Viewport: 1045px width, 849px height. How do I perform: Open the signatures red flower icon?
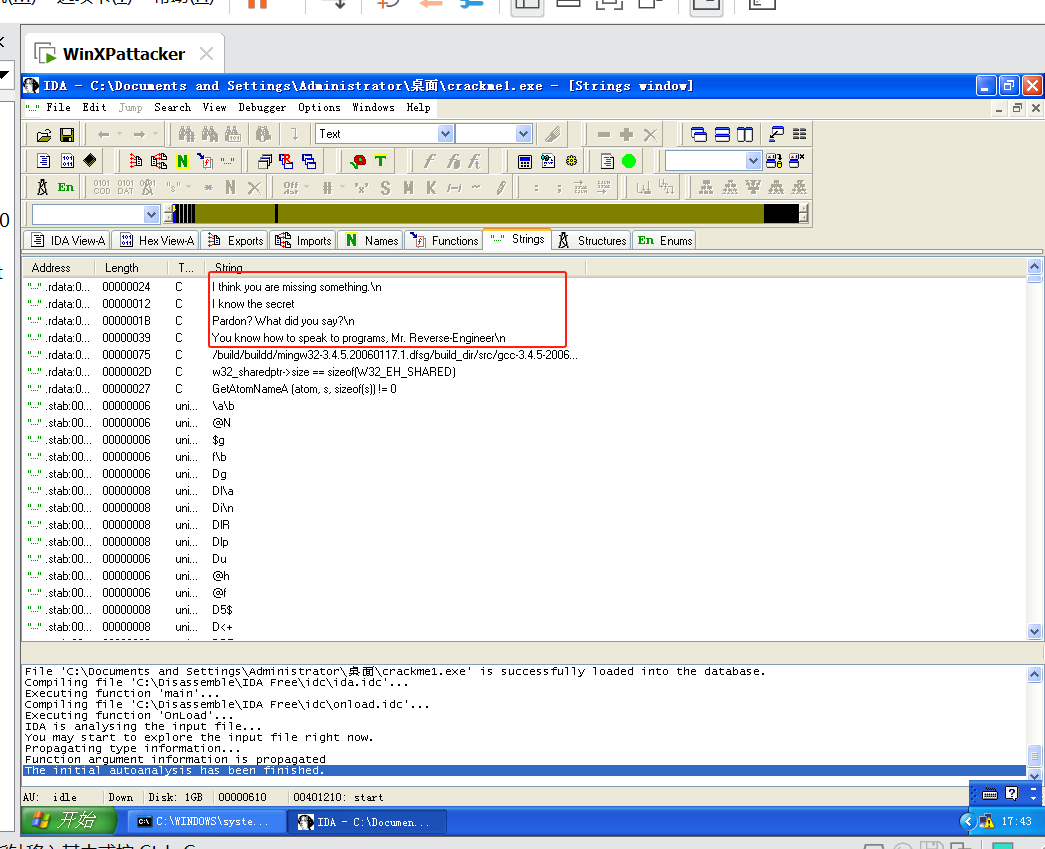pos(358,161)
